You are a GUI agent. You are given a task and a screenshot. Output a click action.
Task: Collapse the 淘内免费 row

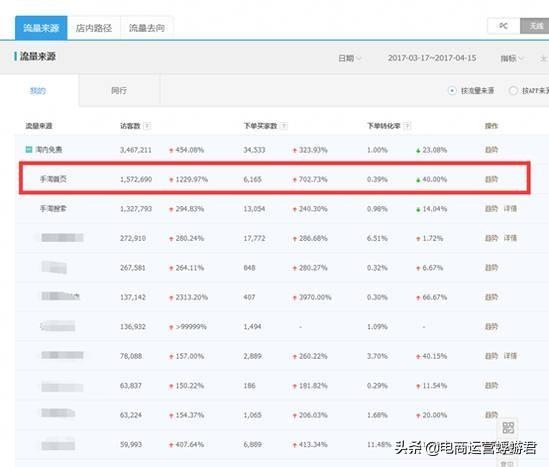(x=29, y=149)
